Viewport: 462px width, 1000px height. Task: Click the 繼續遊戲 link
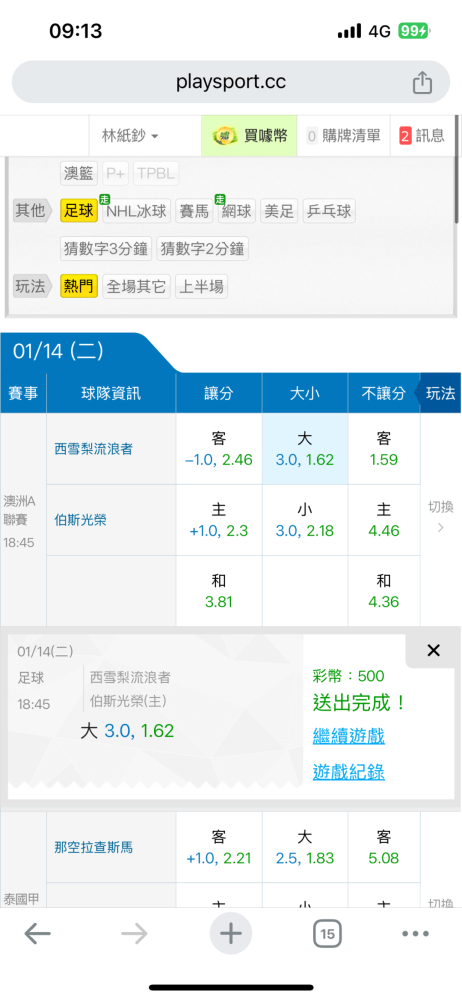pos(348,736)
